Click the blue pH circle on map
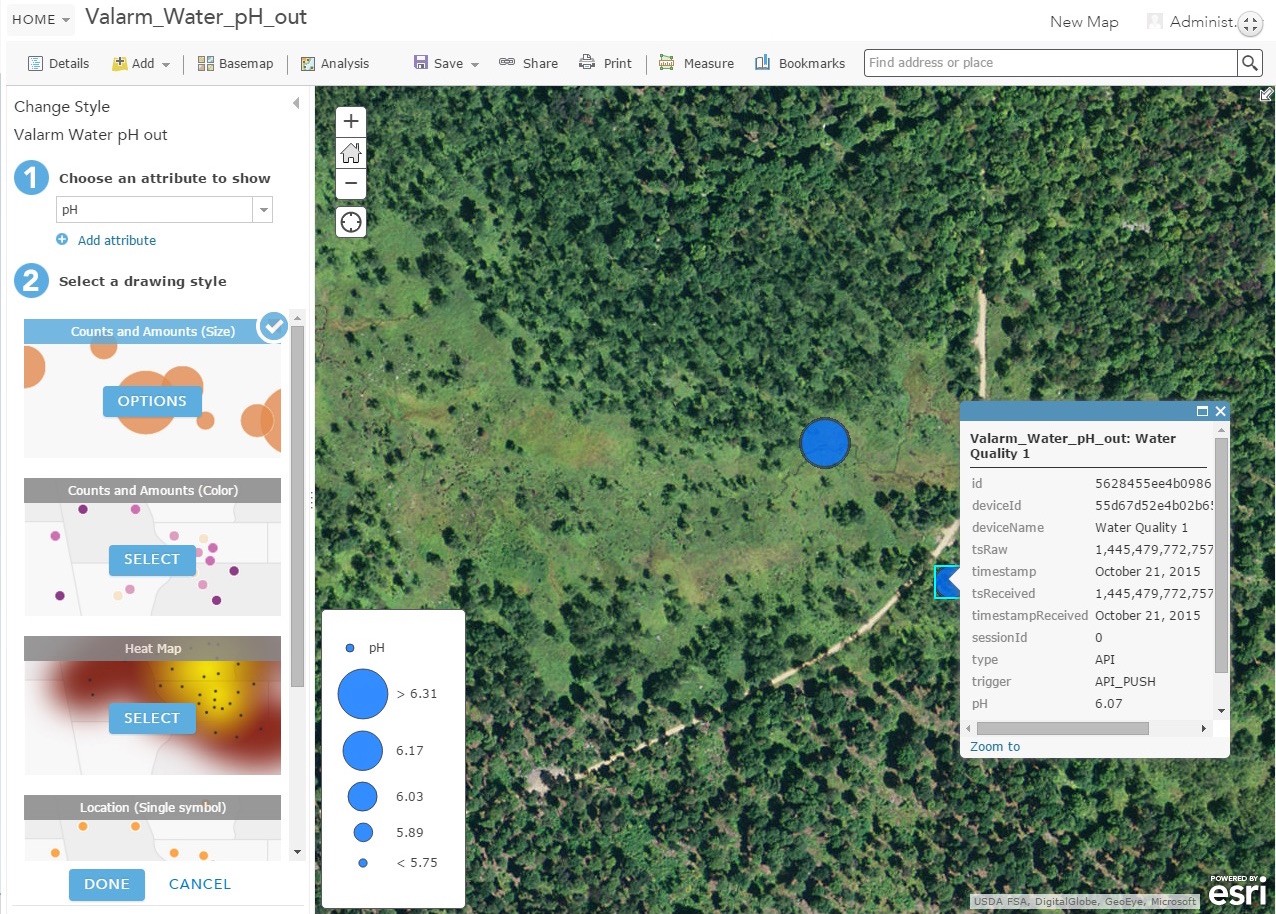 (x=825, y=443)
